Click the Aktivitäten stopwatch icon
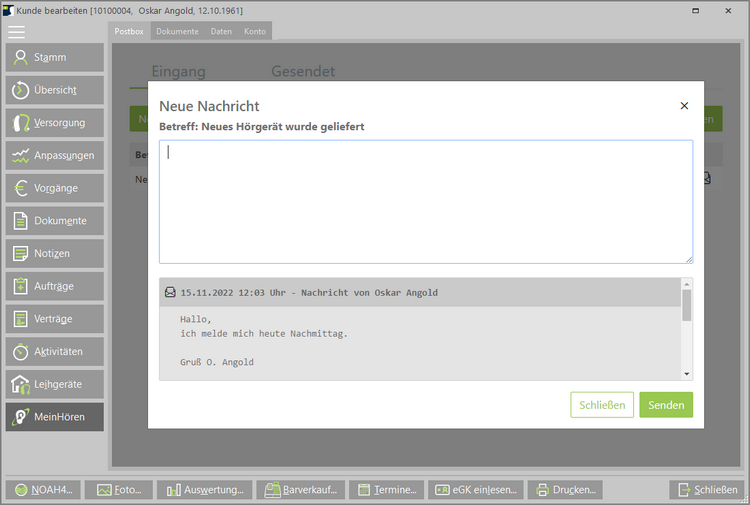Viewport: 750px width, 505px height. 20,352
